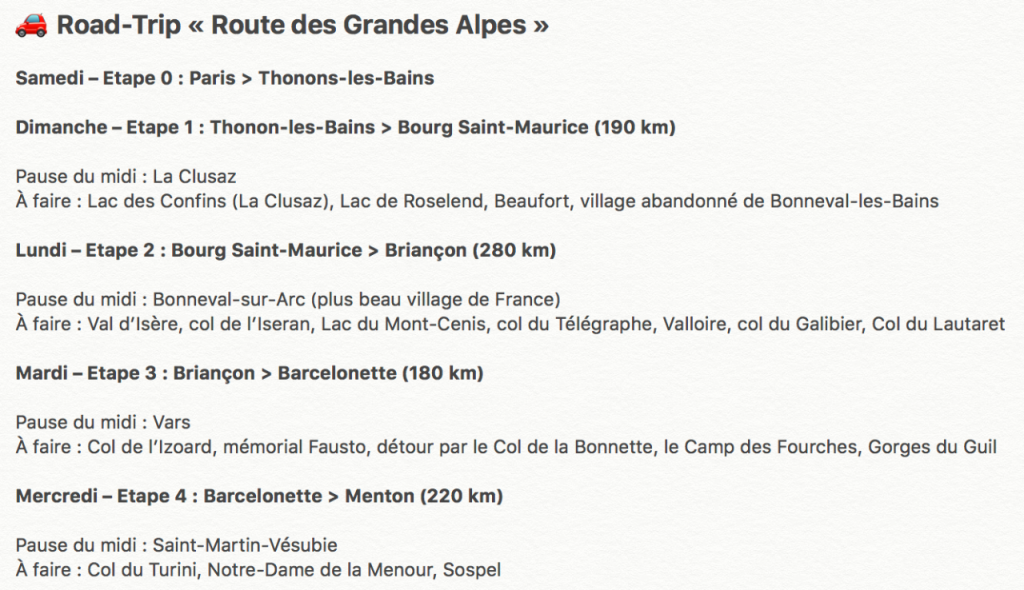Viewport: 1024px width, 590px height.
Task: Click the (180 km) distance text
Action: (x=443, y=372)
